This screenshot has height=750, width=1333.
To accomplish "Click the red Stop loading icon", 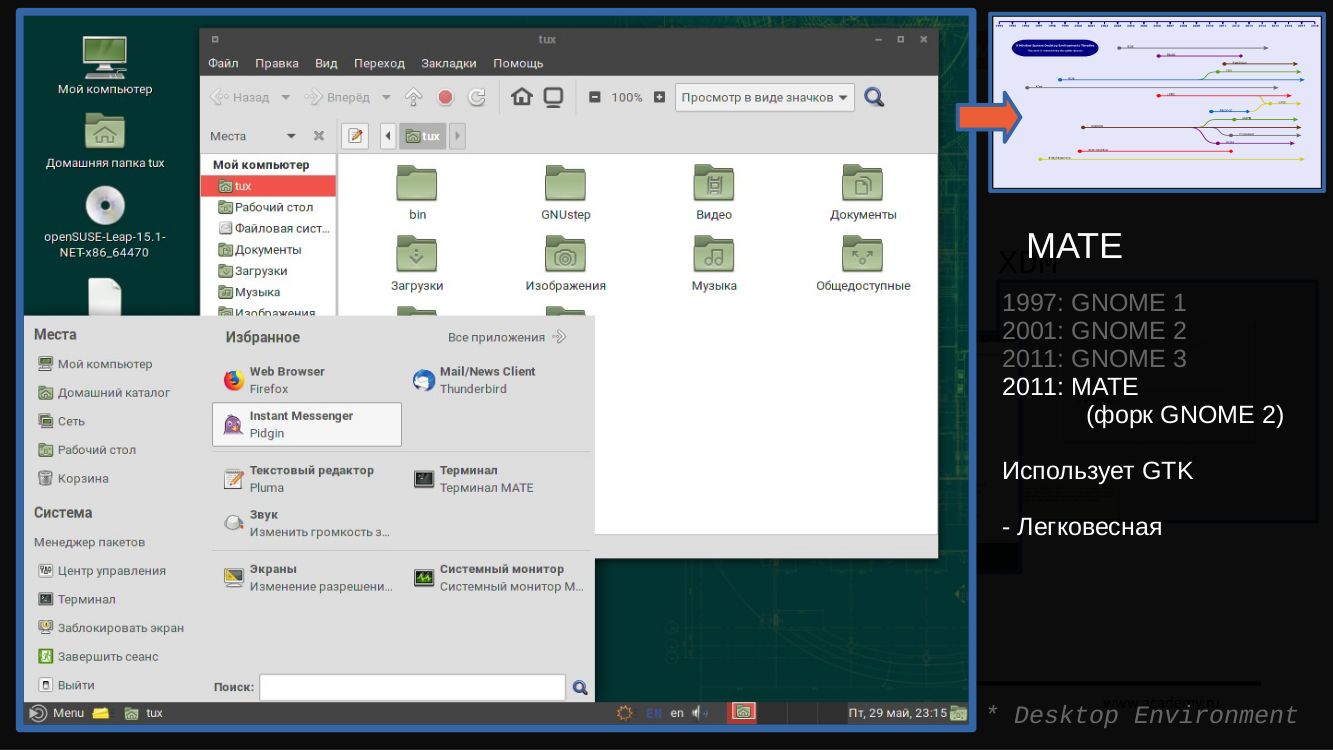I will (446, 98).
